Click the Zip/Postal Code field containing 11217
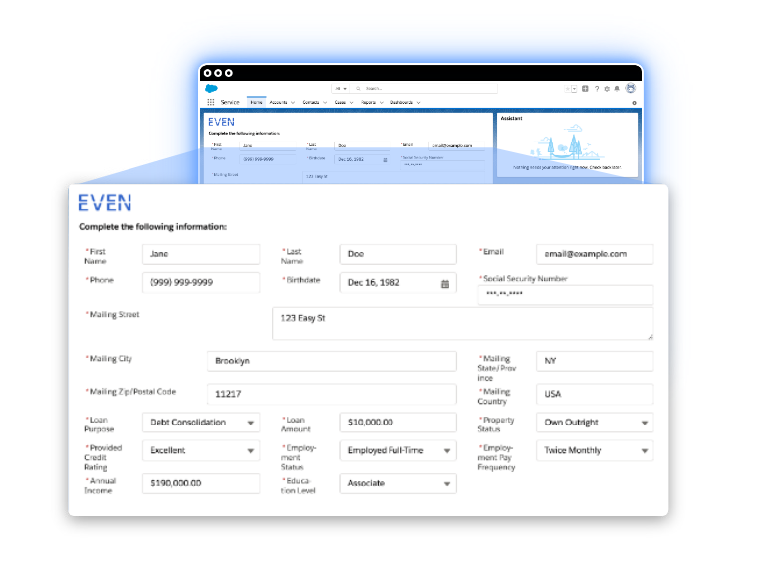This screenshot has width=781, height=566. tap(332, 394)
